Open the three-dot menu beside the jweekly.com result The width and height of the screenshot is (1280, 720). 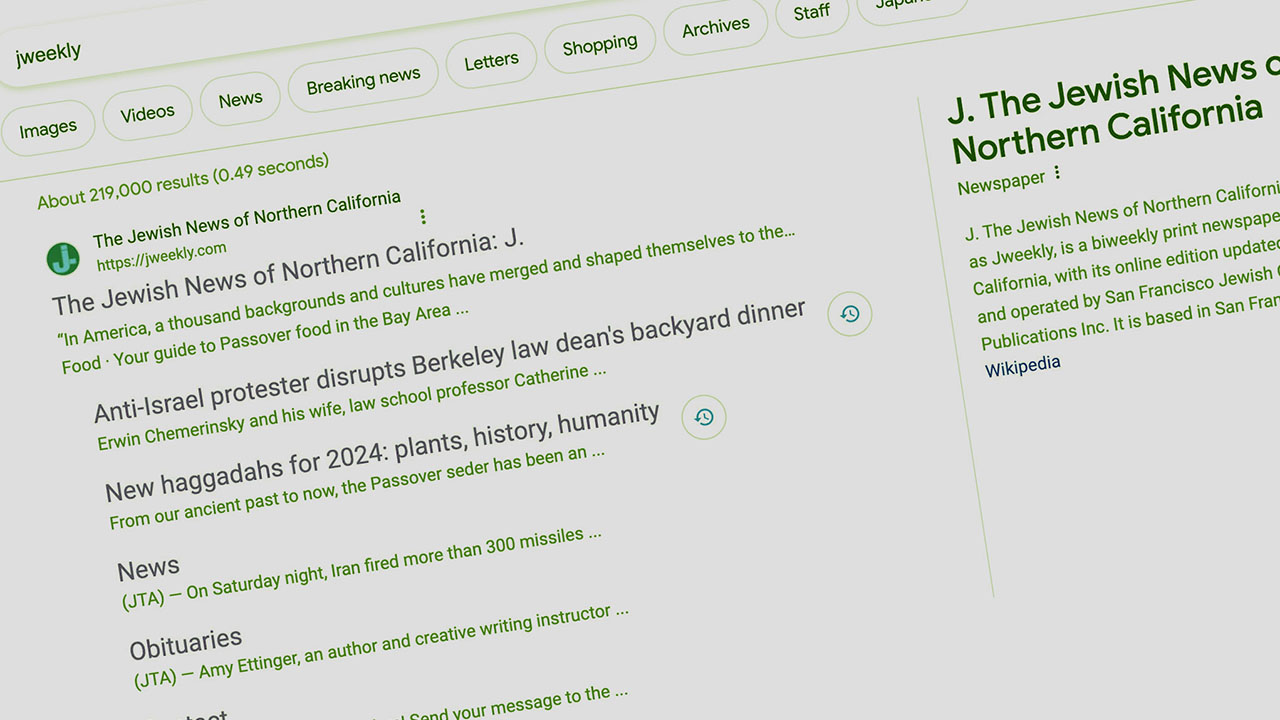pyautogui.click(x=423, y=217)
